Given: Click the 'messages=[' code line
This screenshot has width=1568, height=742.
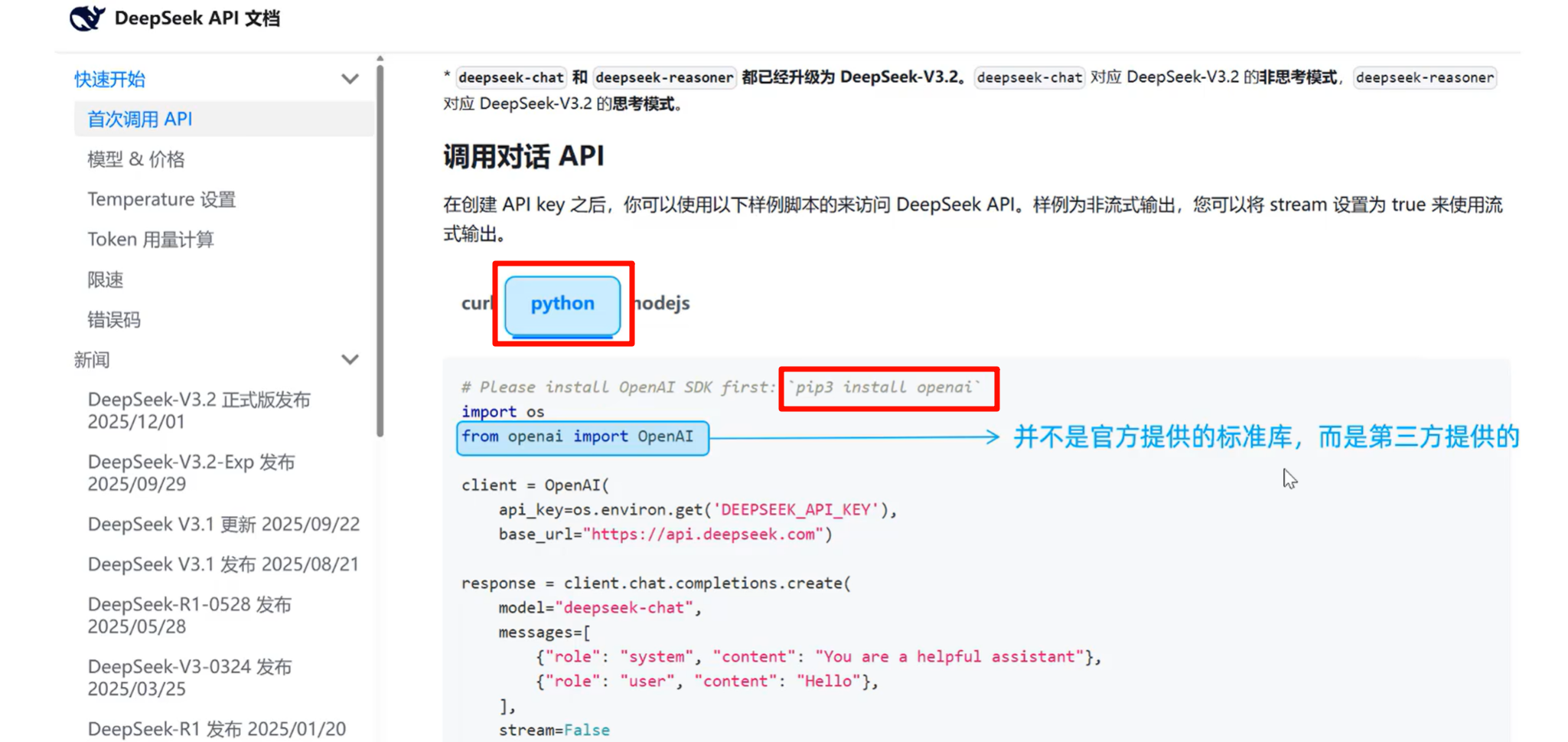Looking at the screenshot, I should tap(544, 632).
